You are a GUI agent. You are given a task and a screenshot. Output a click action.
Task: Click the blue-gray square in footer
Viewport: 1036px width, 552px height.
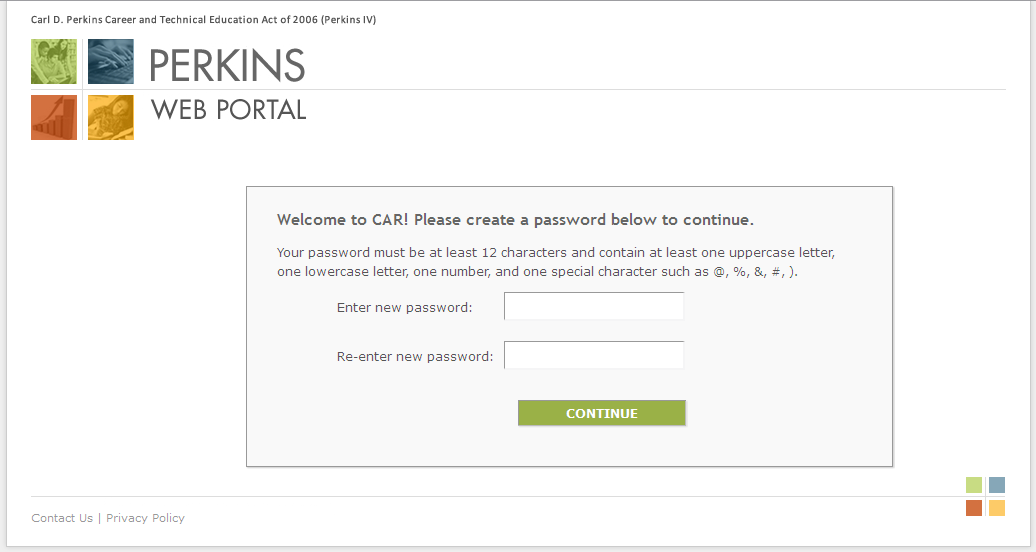(997, 485)
